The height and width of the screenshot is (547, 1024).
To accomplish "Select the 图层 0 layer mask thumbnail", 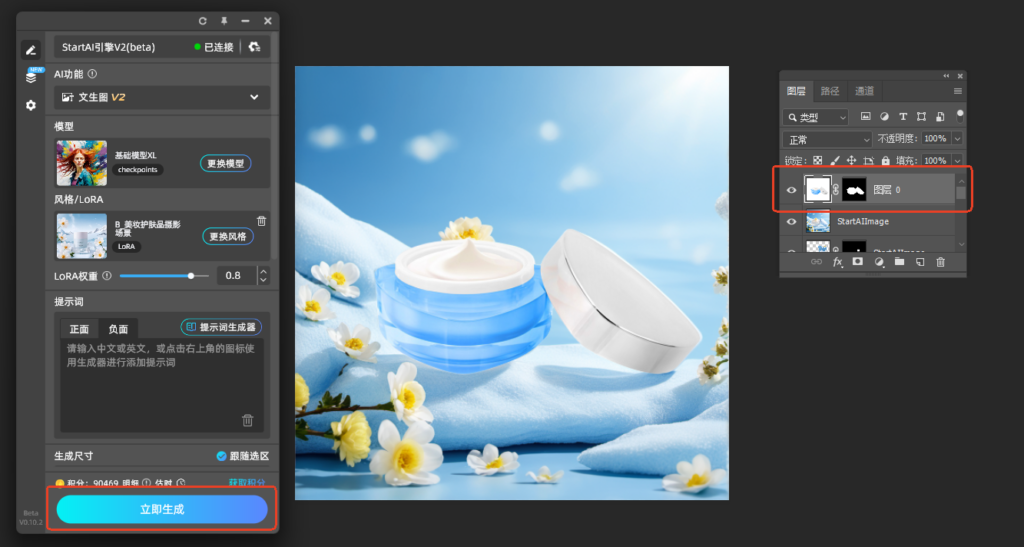I will (854, 190).
